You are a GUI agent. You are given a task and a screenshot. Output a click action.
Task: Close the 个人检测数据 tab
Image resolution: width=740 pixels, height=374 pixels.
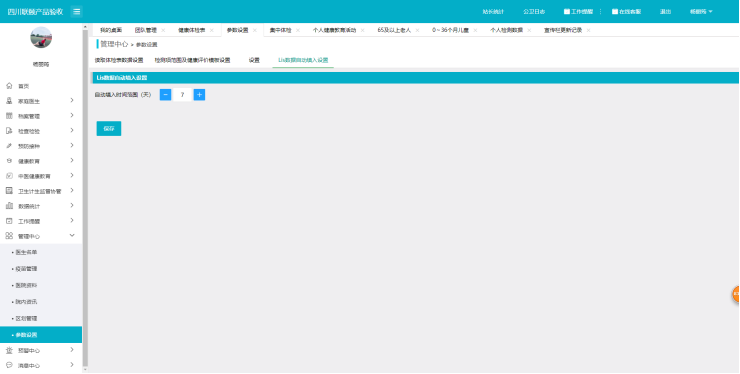[529, 30]
